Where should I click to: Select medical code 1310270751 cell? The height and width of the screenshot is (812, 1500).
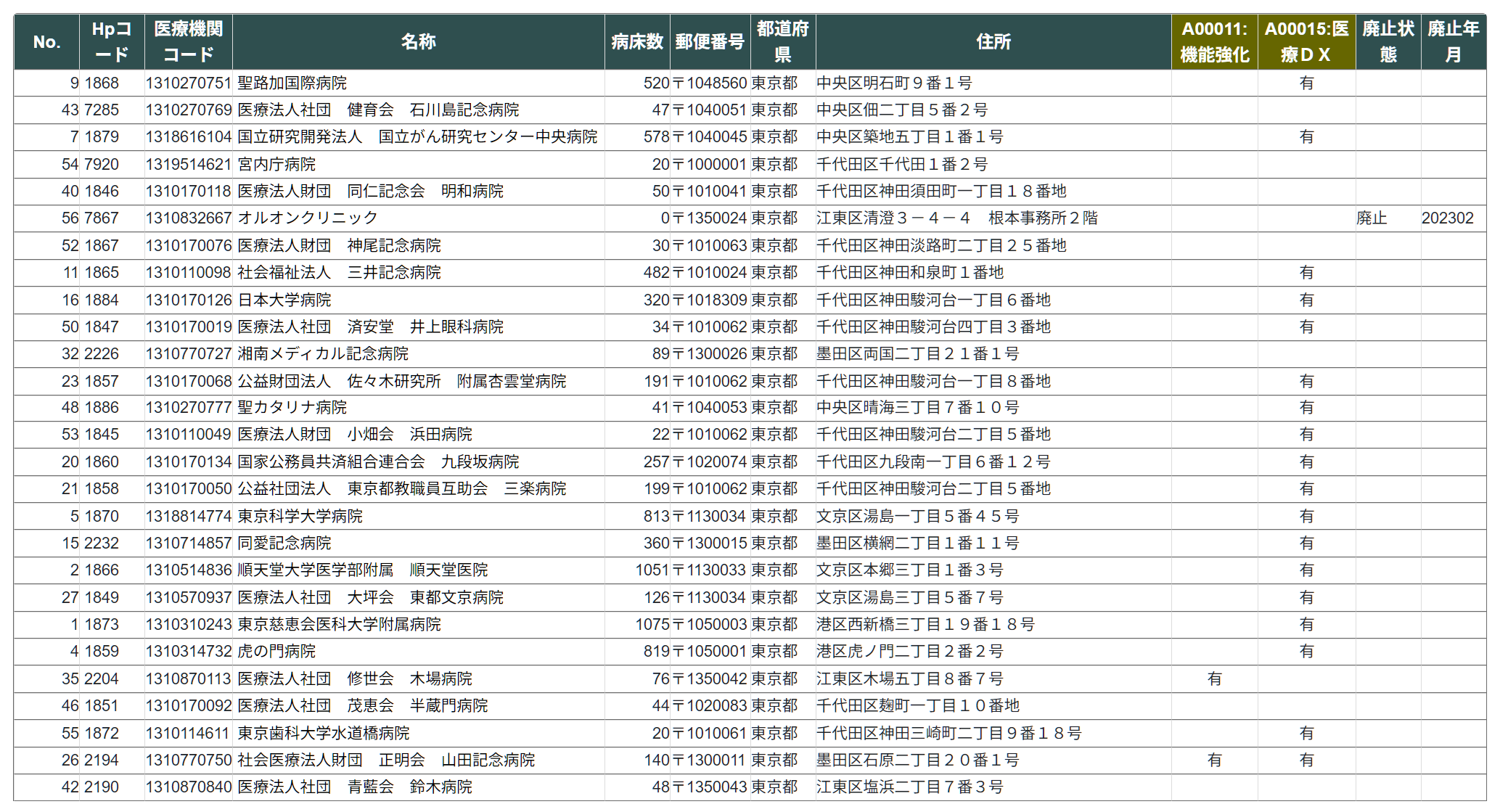tap(189, 83)
